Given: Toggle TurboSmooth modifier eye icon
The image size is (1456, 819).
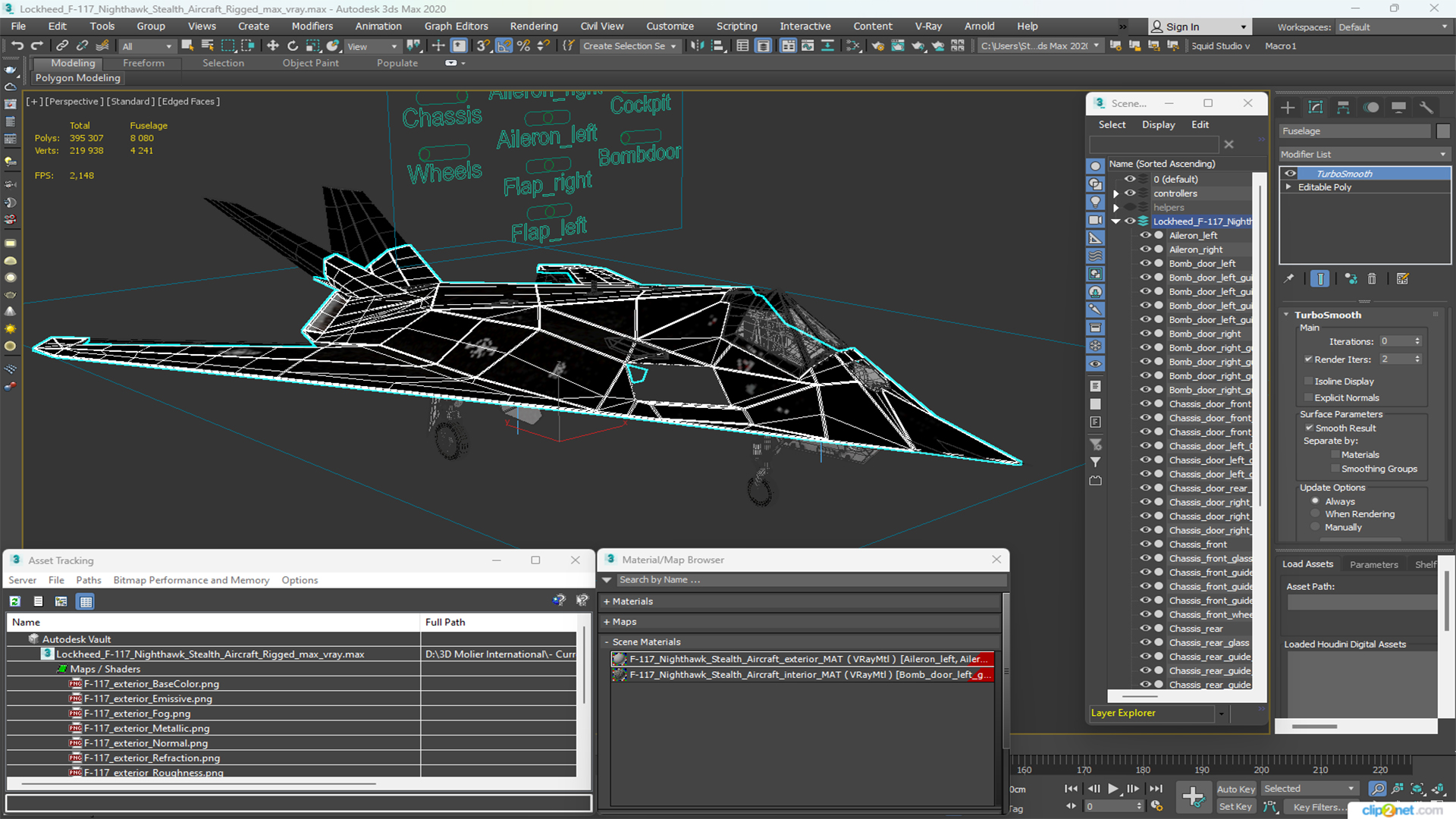Looking at the screenshot, I should [x=1290, y=174].
